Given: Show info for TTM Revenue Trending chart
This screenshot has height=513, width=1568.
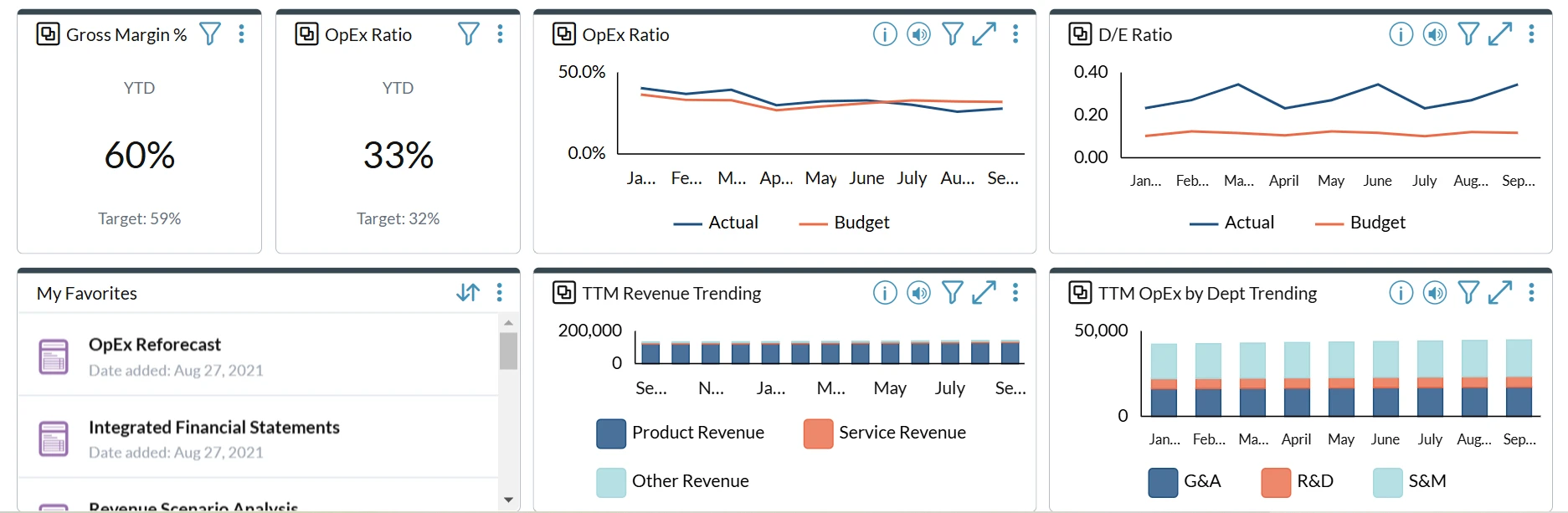Looking at the screenshot, I should 885,293.
